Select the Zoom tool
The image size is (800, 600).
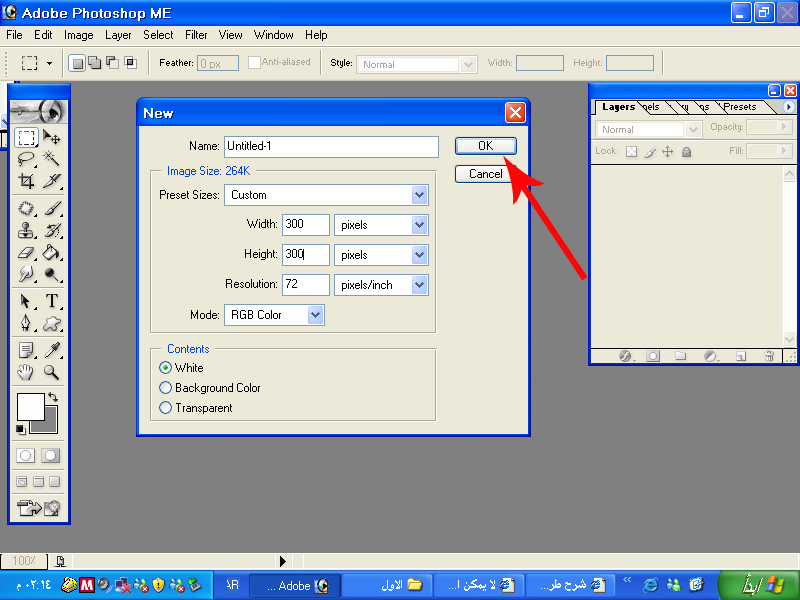point(52,372)
